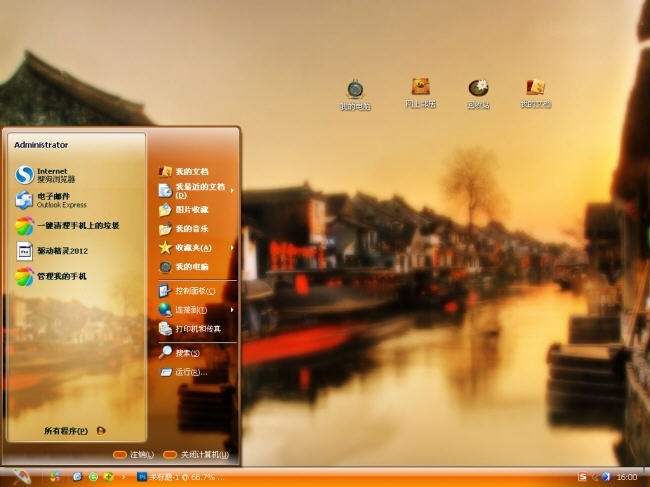Select 图片收藏 in the start menu
Screen dimensions: 650x487
[191, 210]
